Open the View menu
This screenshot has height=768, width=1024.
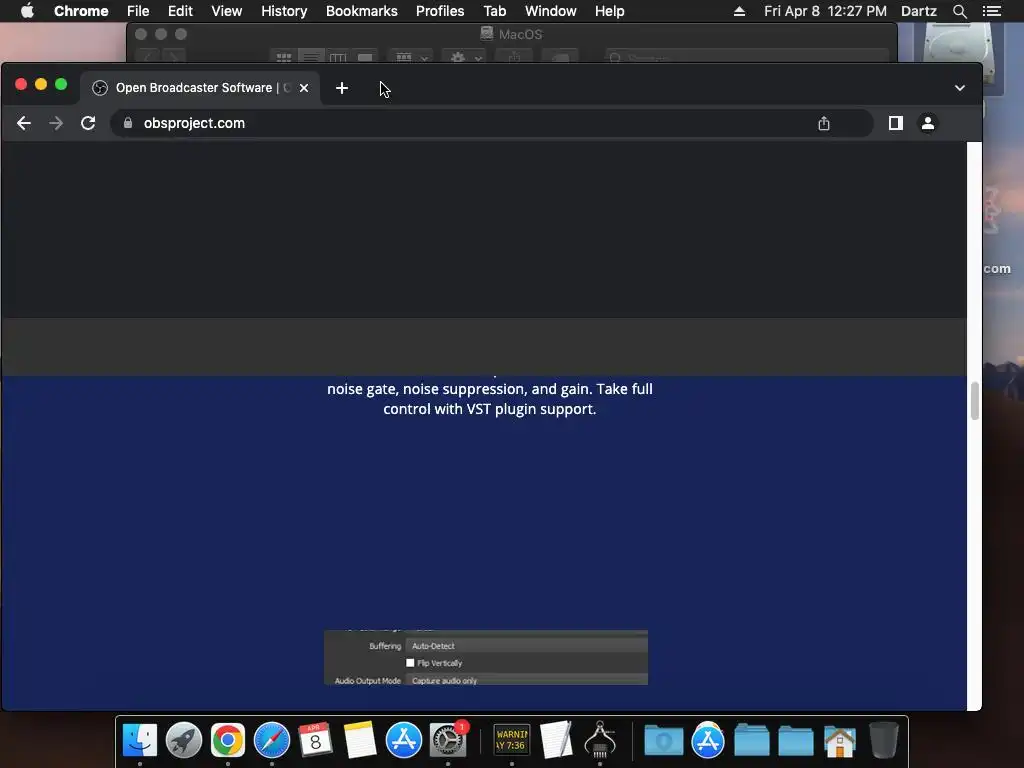[227, 11]
